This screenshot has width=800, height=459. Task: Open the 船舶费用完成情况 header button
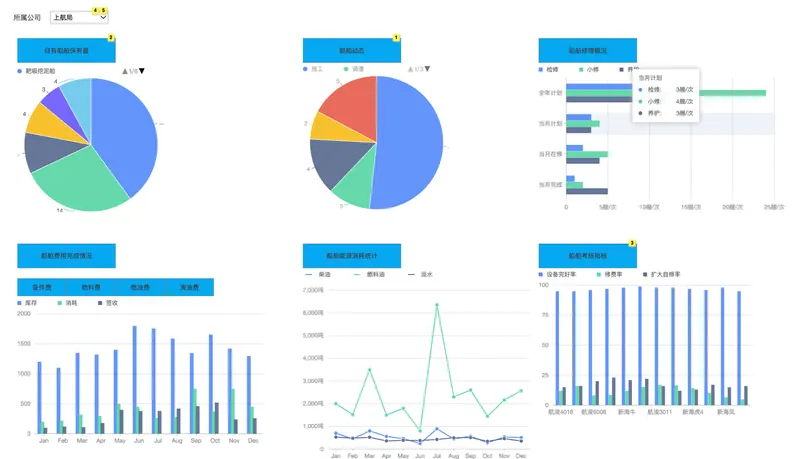pyautogui.click(x=66, y=256)
